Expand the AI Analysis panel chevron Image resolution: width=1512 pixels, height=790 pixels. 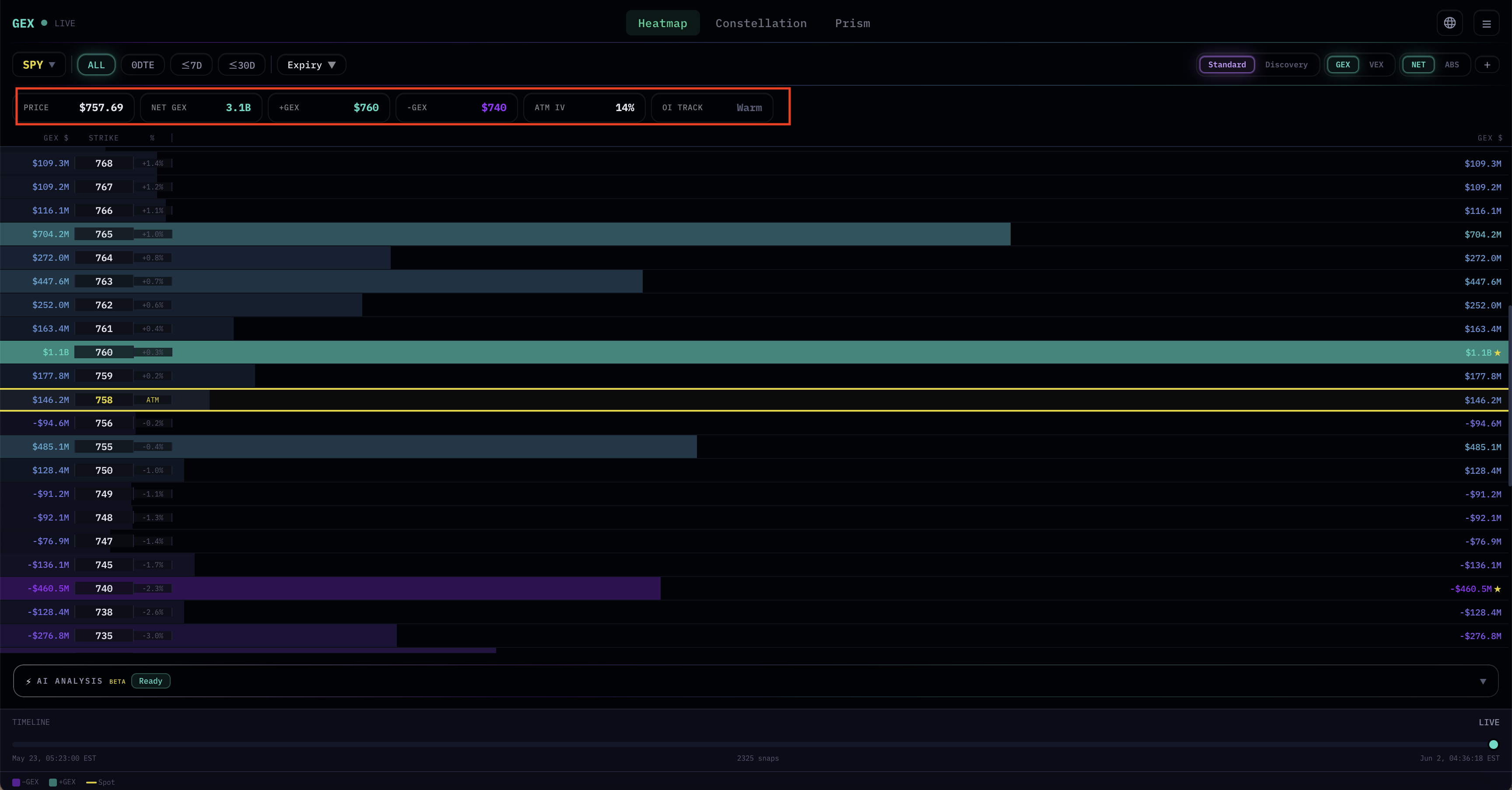point(1483,682)
